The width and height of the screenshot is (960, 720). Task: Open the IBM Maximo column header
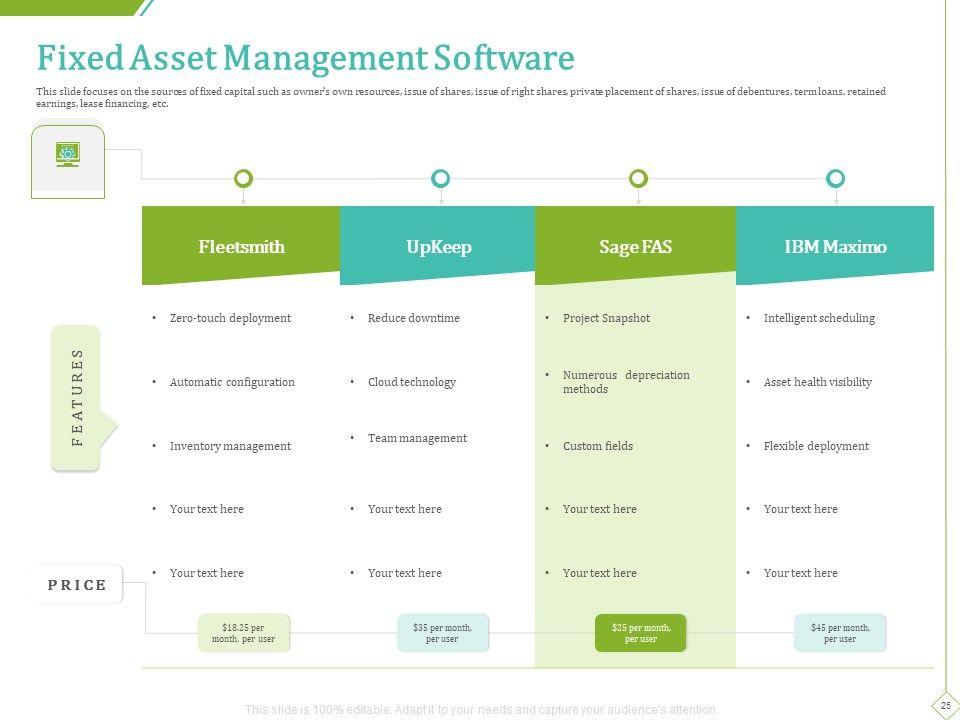coord(835,246)
